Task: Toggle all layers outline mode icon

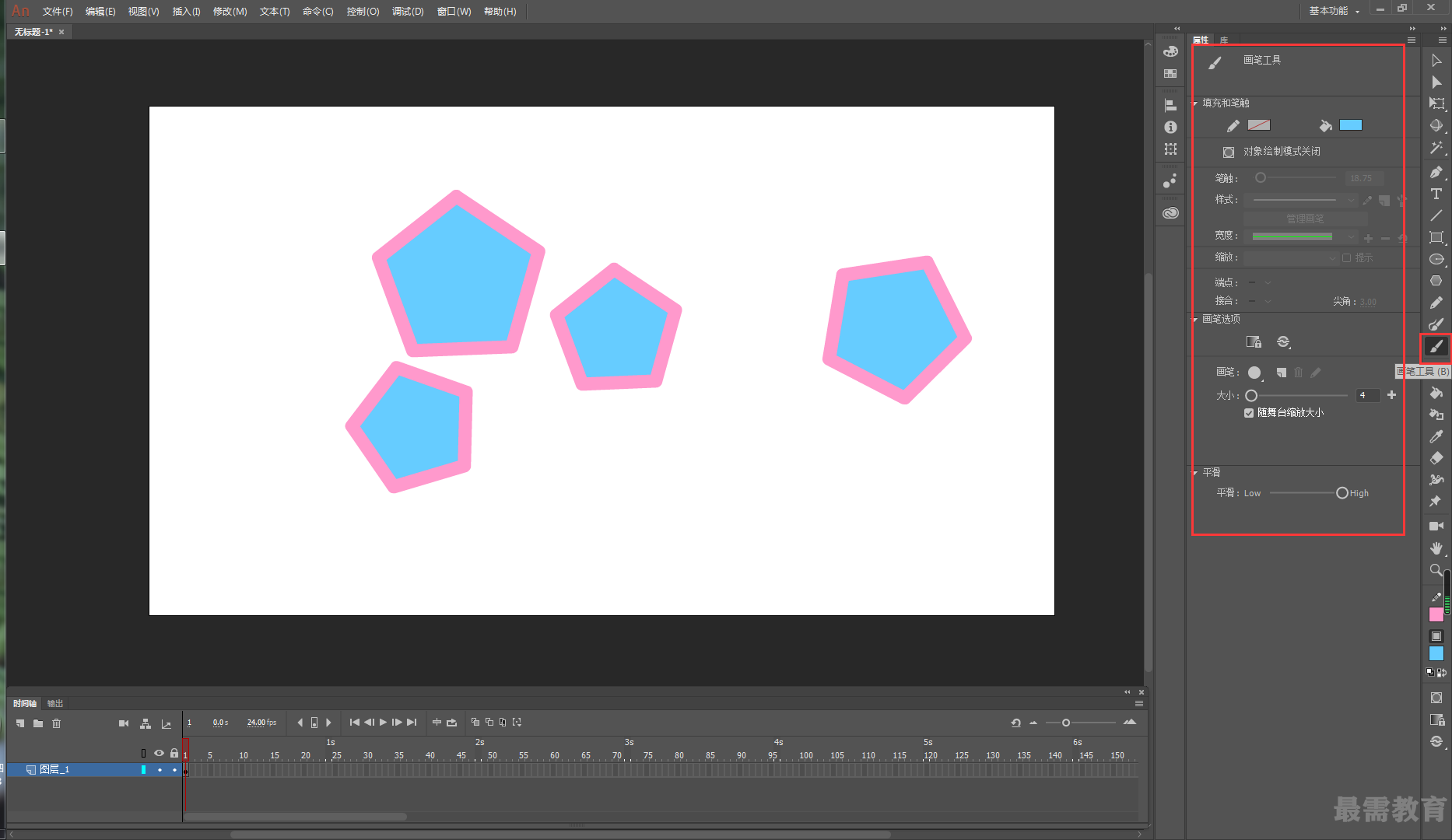Action: point(143,753)
